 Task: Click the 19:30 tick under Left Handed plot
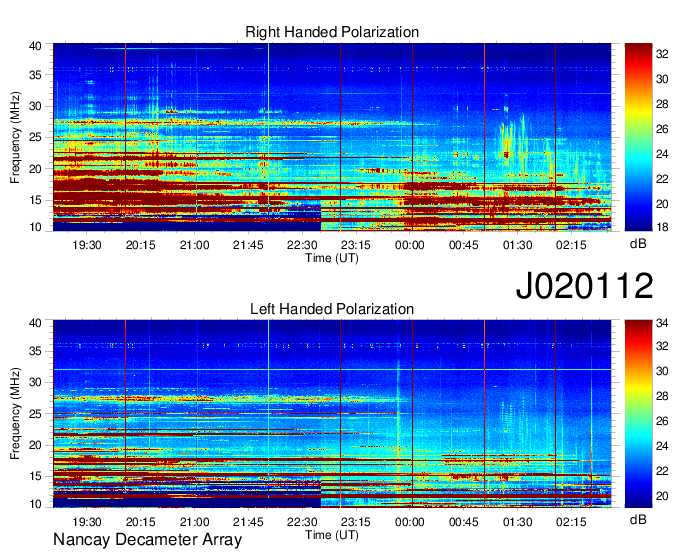[87, 522]
